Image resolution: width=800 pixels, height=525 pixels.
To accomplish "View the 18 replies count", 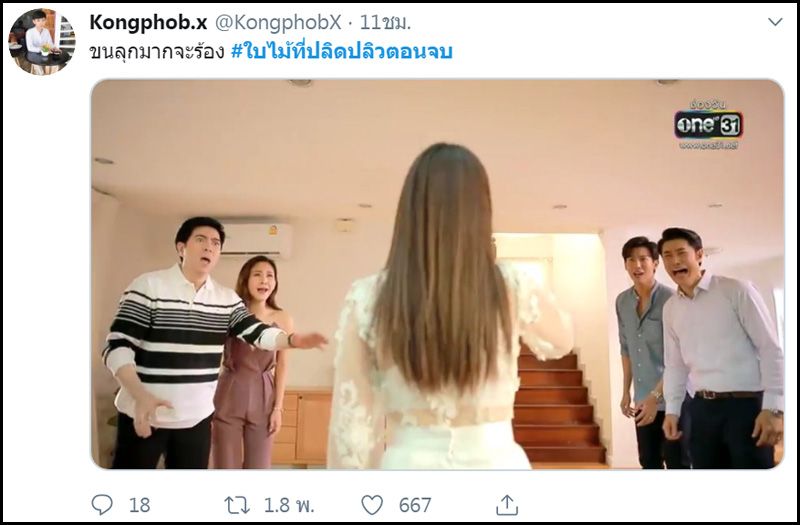I will tap(139, 505).
